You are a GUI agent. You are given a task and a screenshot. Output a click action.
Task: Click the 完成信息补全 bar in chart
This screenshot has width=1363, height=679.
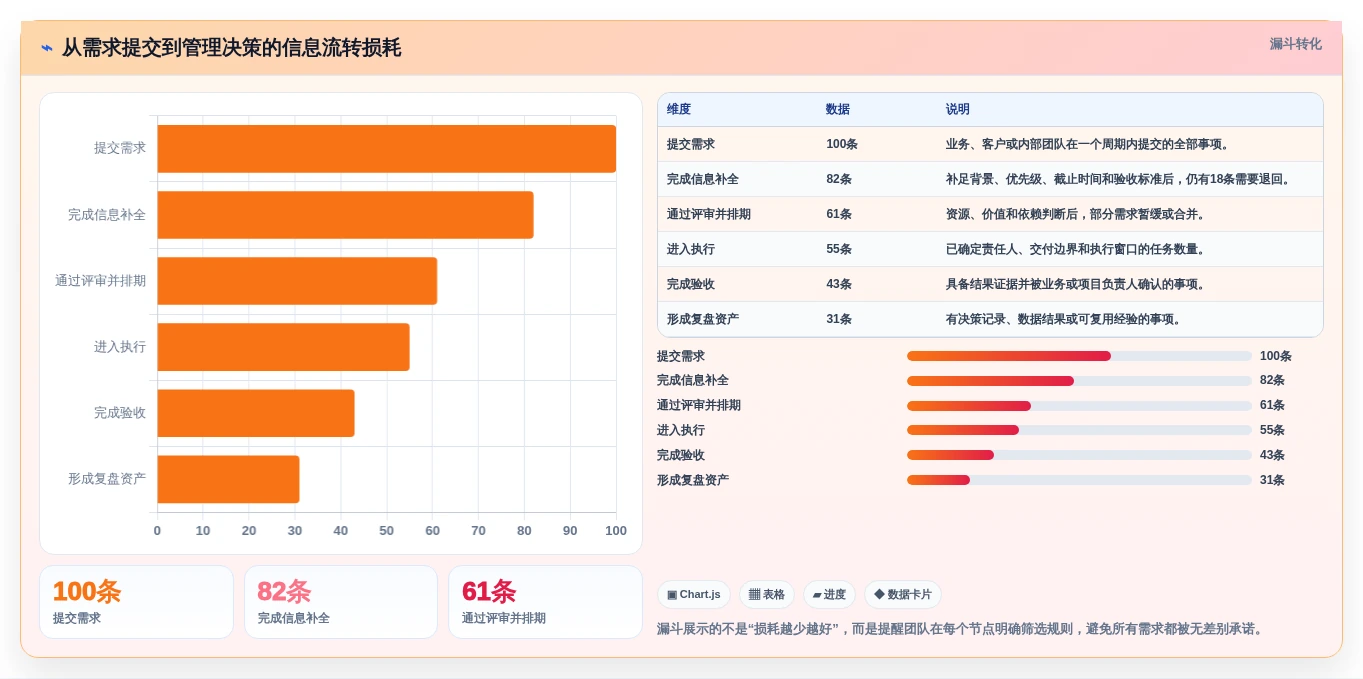pos(345,215)
